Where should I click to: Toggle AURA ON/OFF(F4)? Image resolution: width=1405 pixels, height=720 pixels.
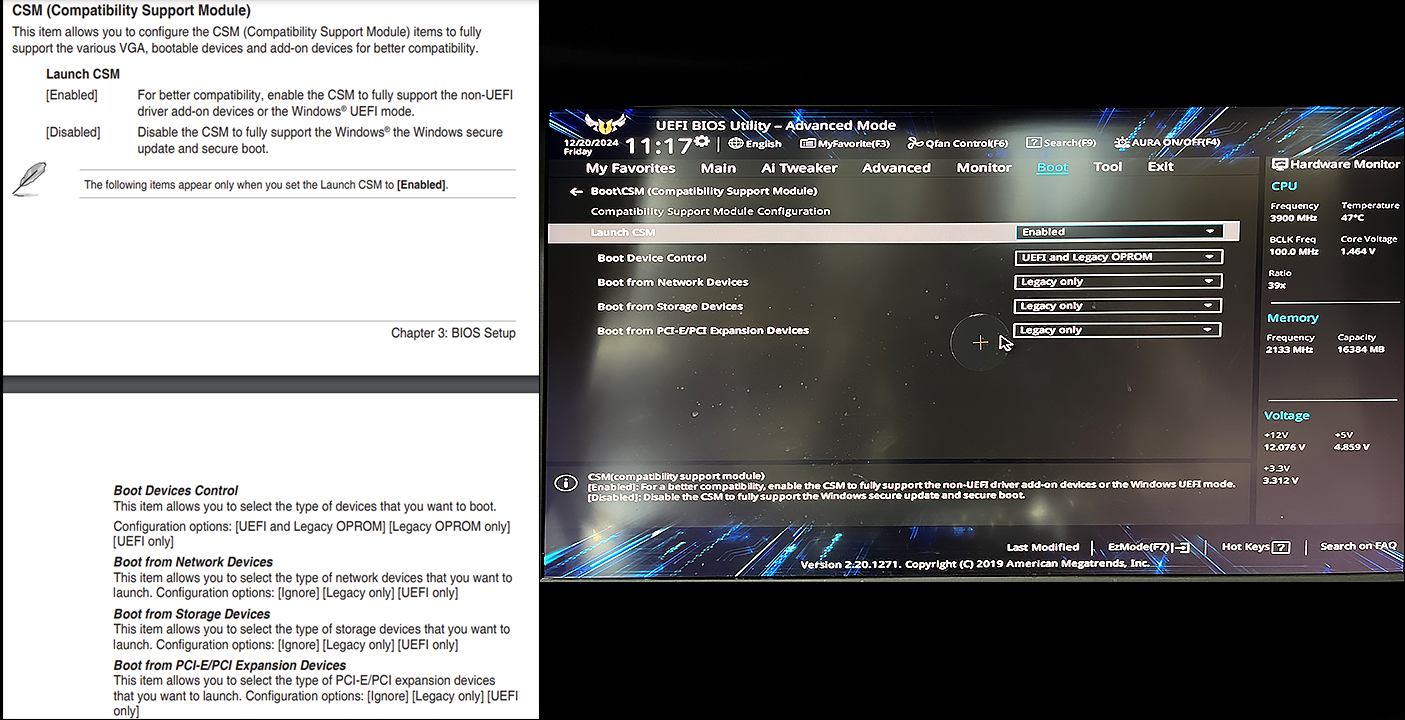pos(1167,142)
